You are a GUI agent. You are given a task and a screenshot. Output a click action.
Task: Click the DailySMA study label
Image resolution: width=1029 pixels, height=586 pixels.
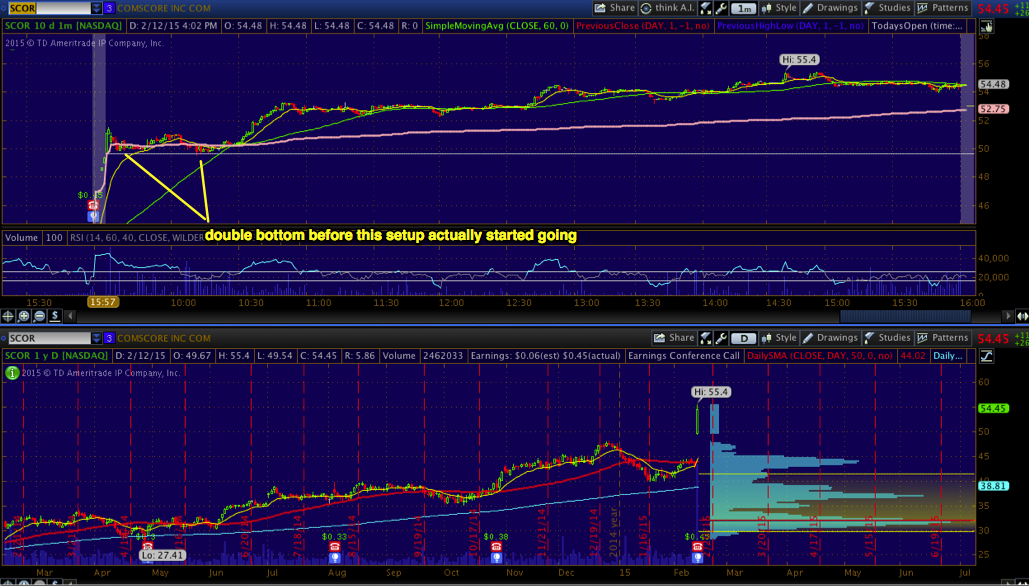click(820, 356)
